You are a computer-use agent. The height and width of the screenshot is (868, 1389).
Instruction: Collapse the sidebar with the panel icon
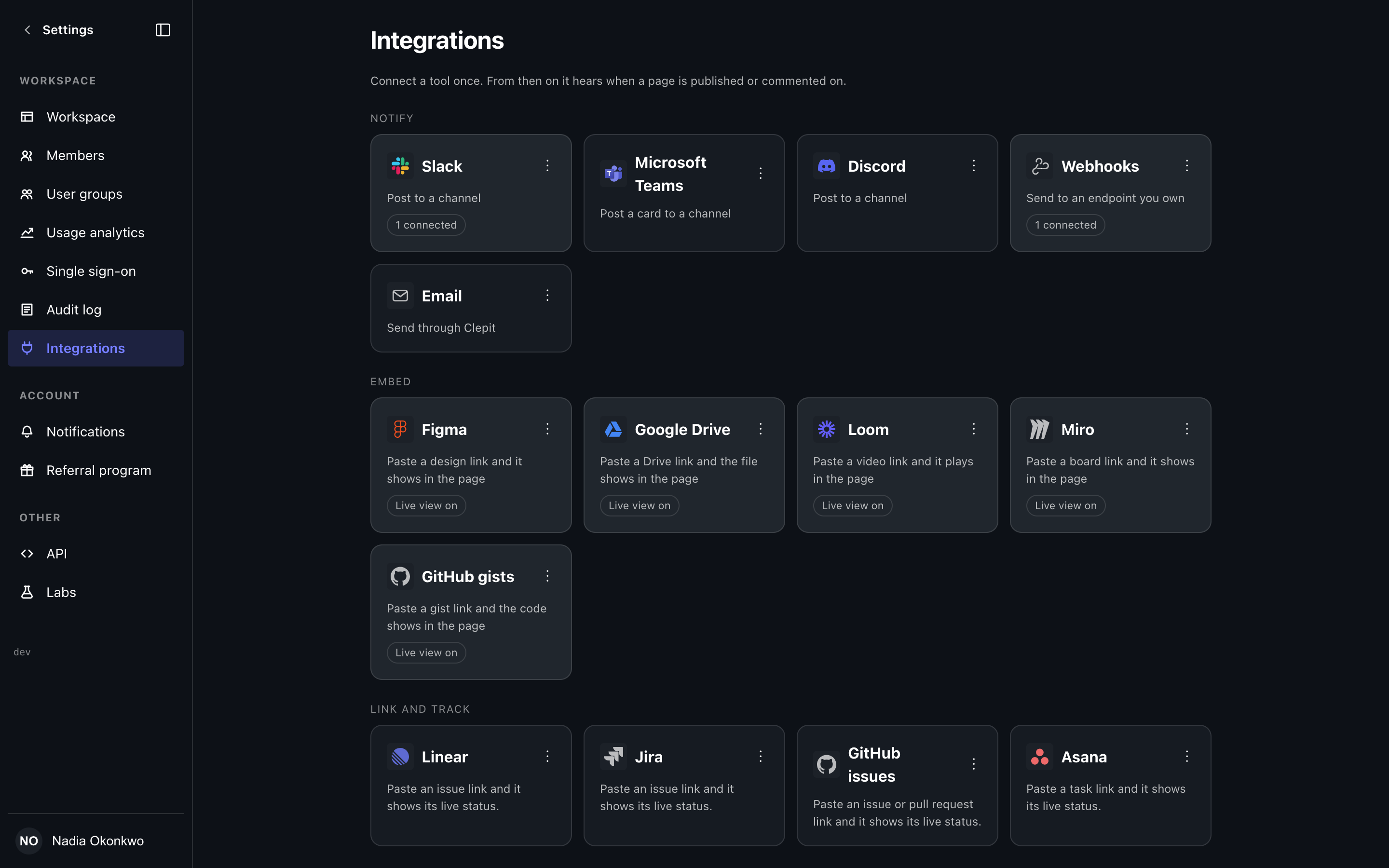pyautogui.click(x=163, y=30)
